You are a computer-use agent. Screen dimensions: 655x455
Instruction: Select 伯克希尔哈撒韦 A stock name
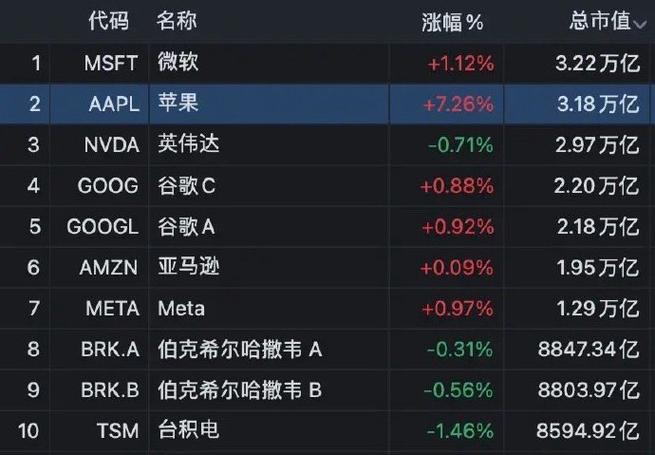point(240,349)
